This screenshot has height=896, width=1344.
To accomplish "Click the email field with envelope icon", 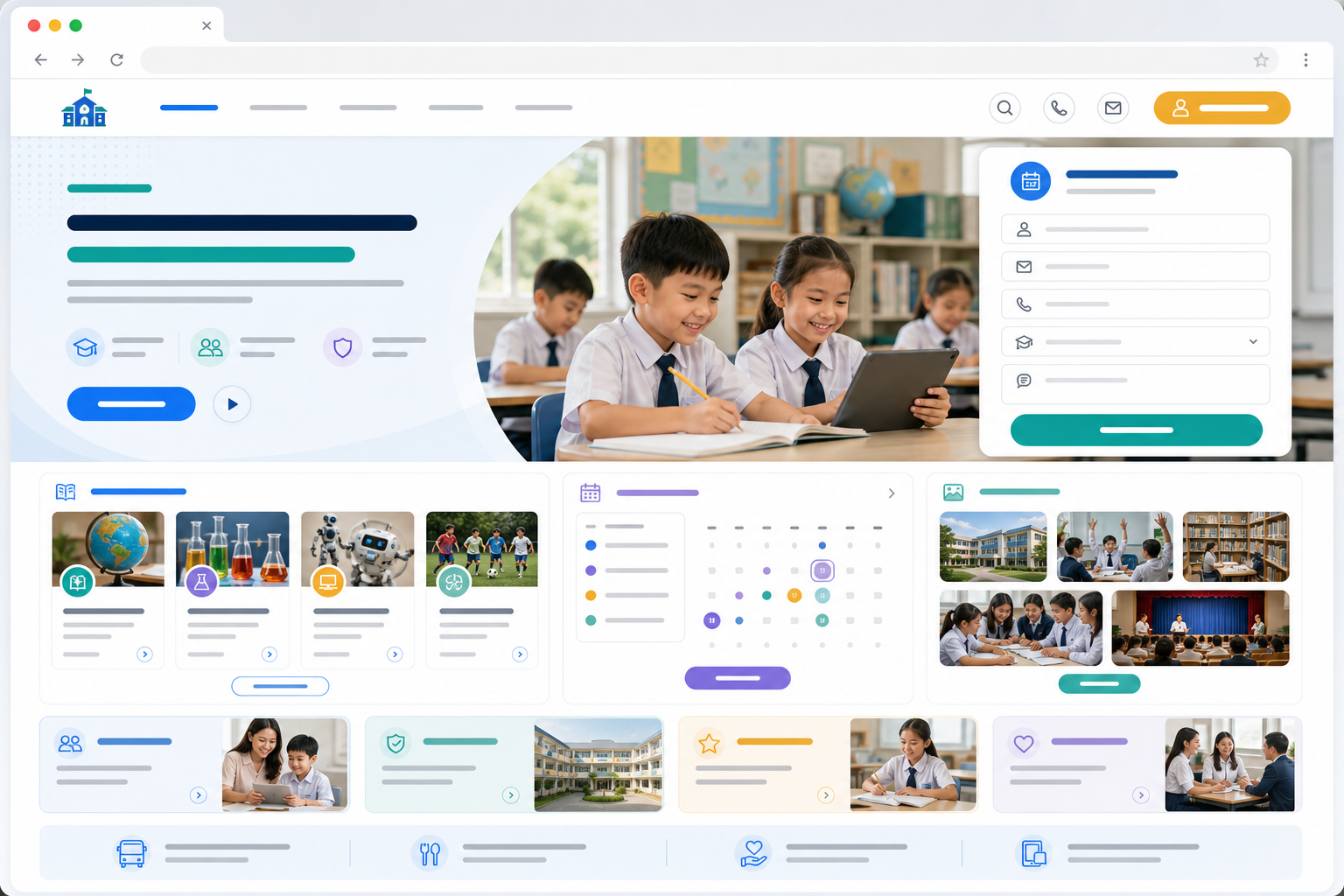I will click(x=1135, y=267).
